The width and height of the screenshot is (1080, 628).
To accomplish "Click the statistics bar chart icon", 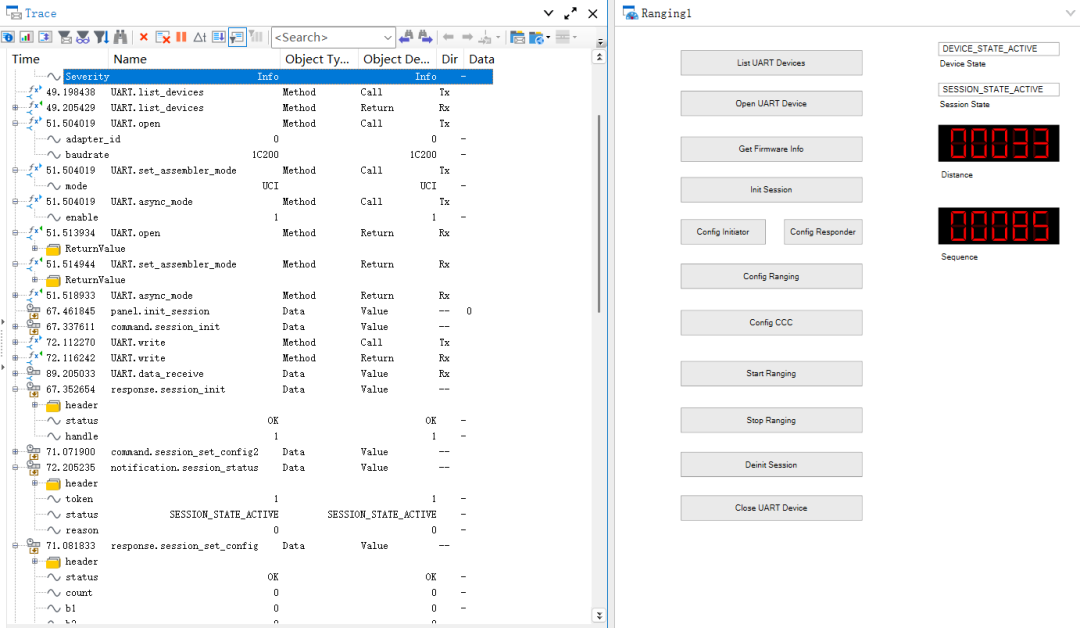I will (25, 37).
